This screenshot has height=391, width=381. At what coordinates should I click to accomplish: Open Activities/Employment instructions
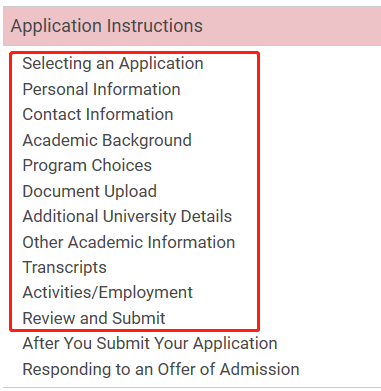[x=107, y=293]
